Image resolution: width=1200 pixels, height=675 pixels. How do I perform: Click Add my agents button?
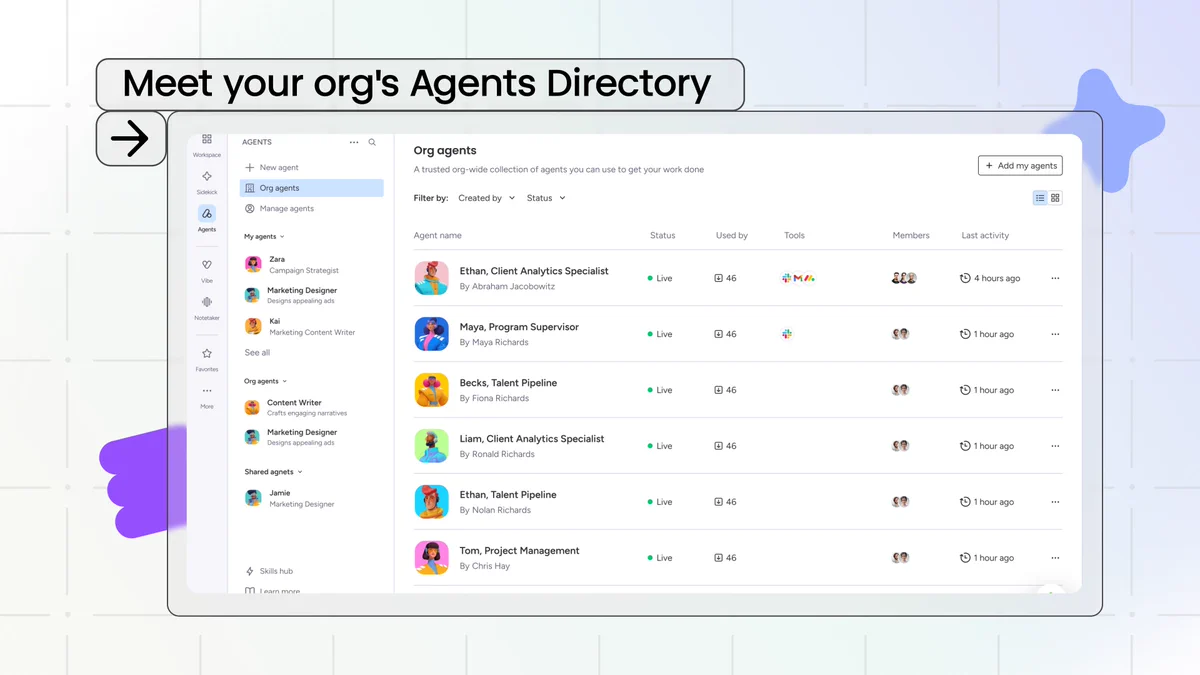1020,166
